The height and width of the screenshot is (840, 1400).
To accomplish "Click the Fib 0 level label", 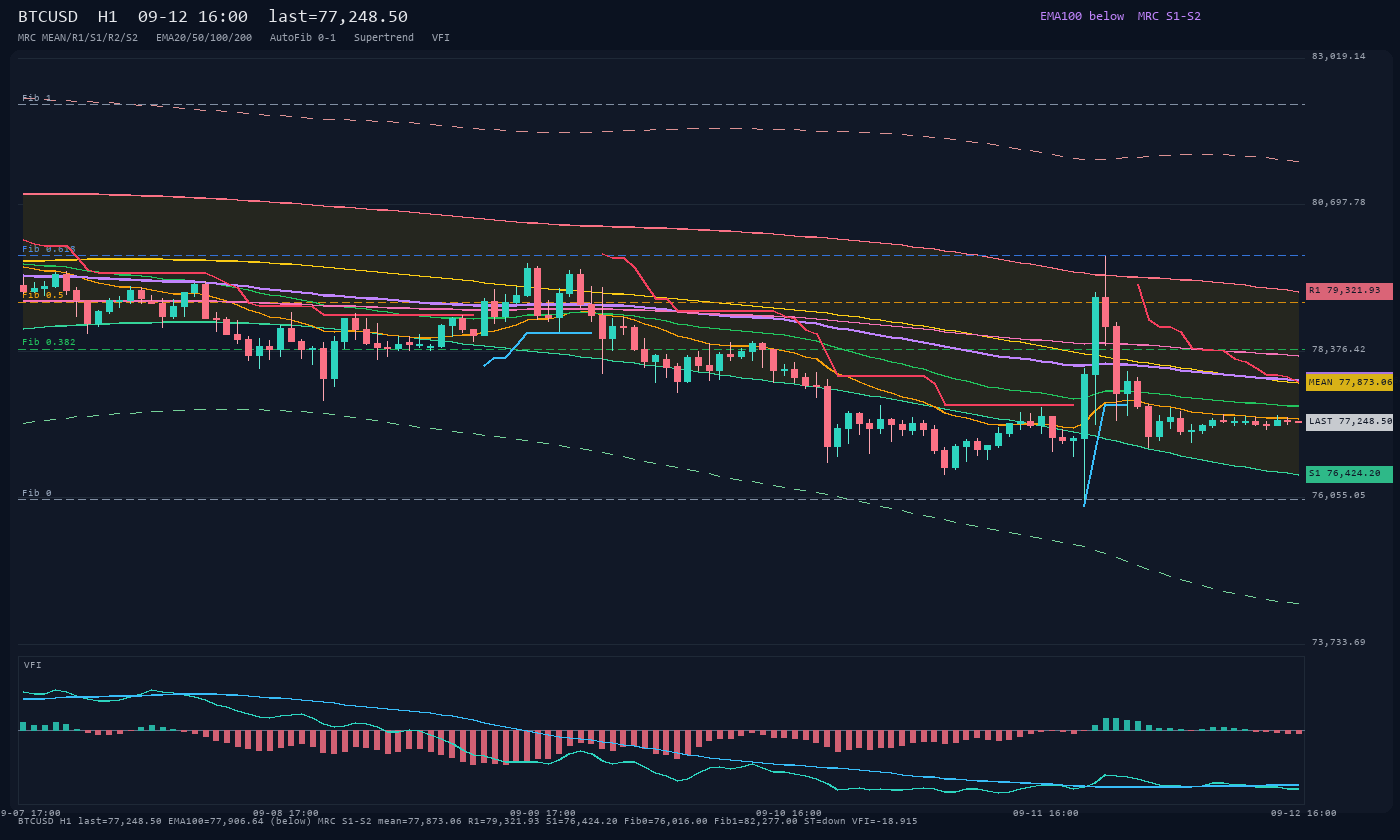I will point(37,493).
